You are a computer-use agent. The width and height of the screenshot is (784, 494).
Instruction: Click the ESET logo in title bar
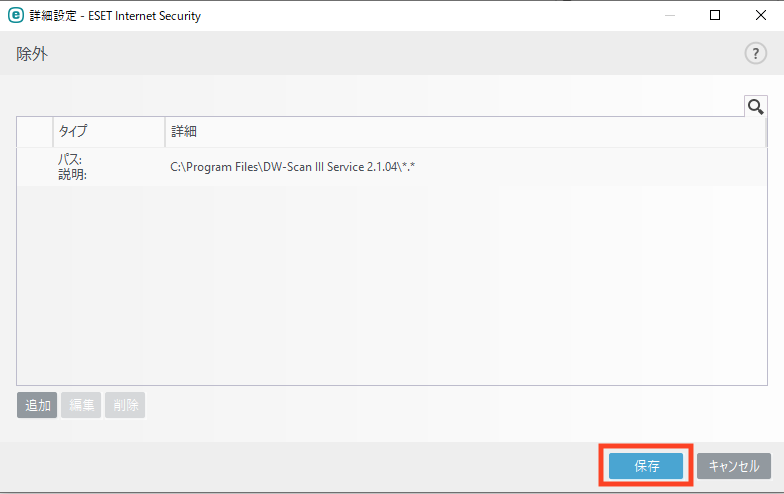point(14,15)
